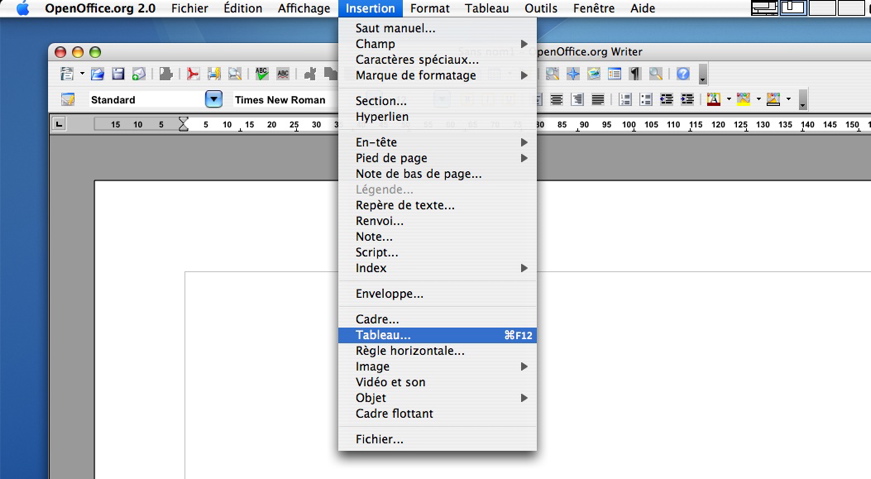Open the Outils menu
Screen dimensions: 871x479
[x=540, y=8]
